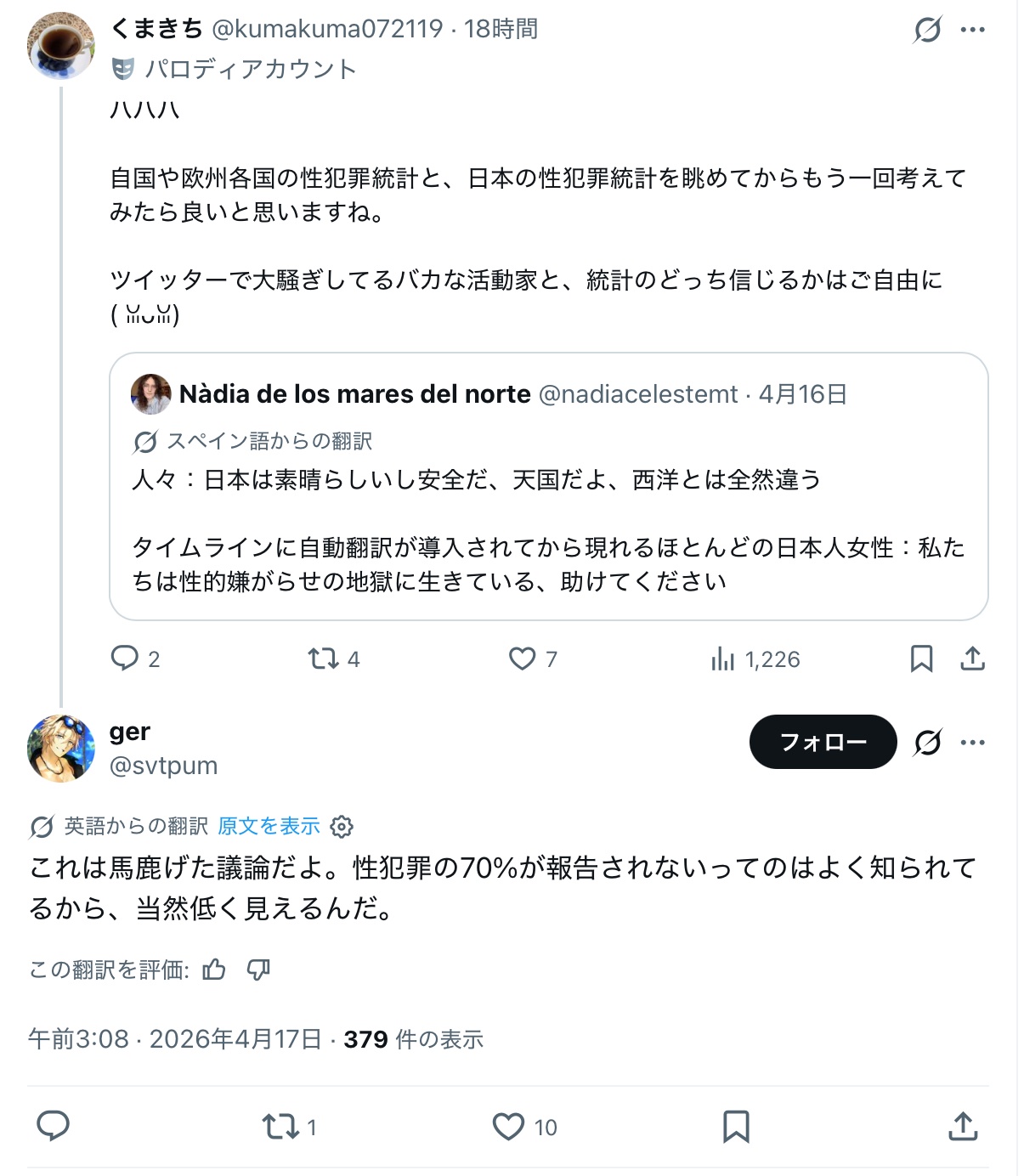
Task: Show original text via 原文を表示
Action: click(x=269, y=826)
